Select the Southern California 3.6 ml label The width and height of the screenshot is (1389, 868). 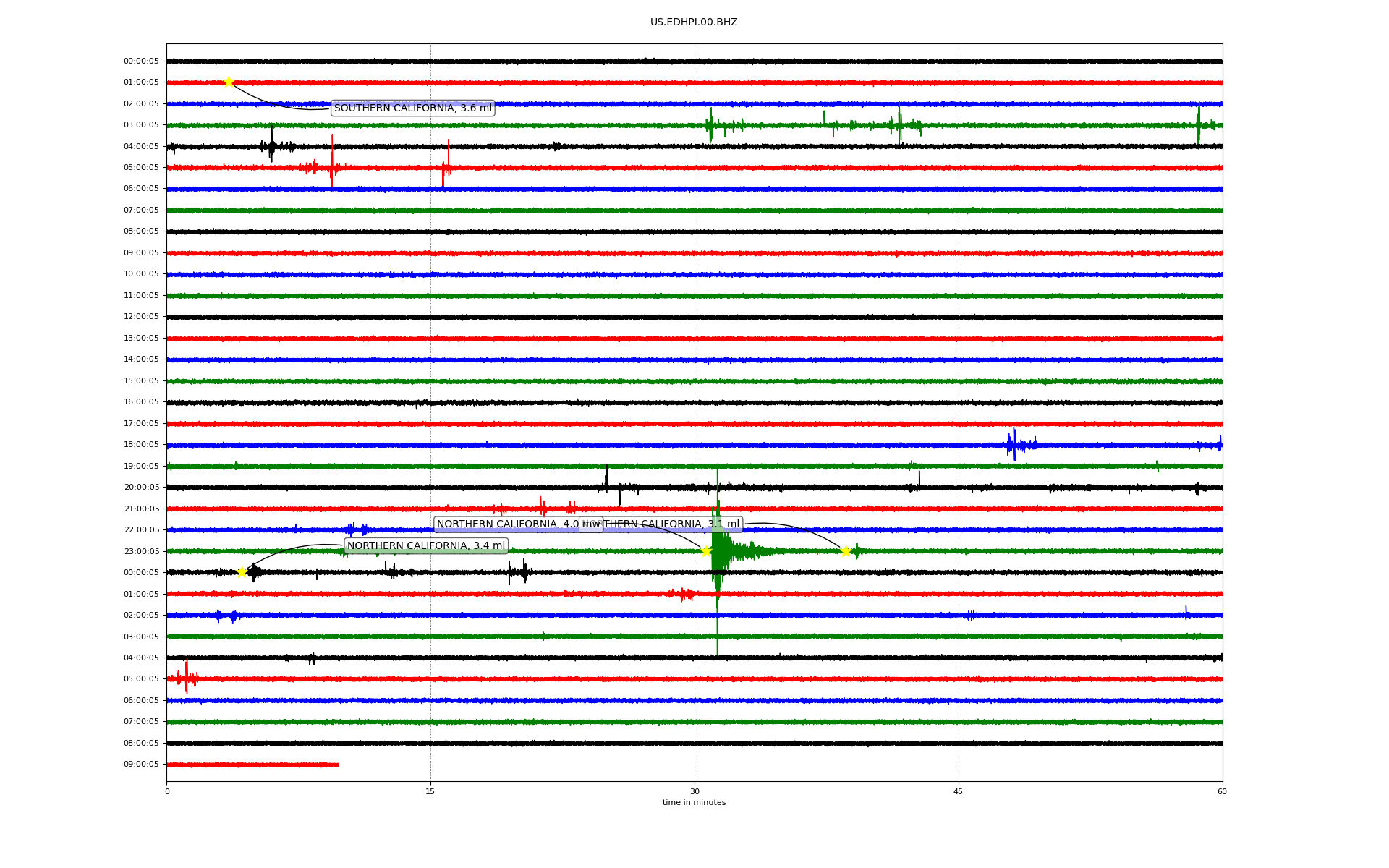point(412,108)
